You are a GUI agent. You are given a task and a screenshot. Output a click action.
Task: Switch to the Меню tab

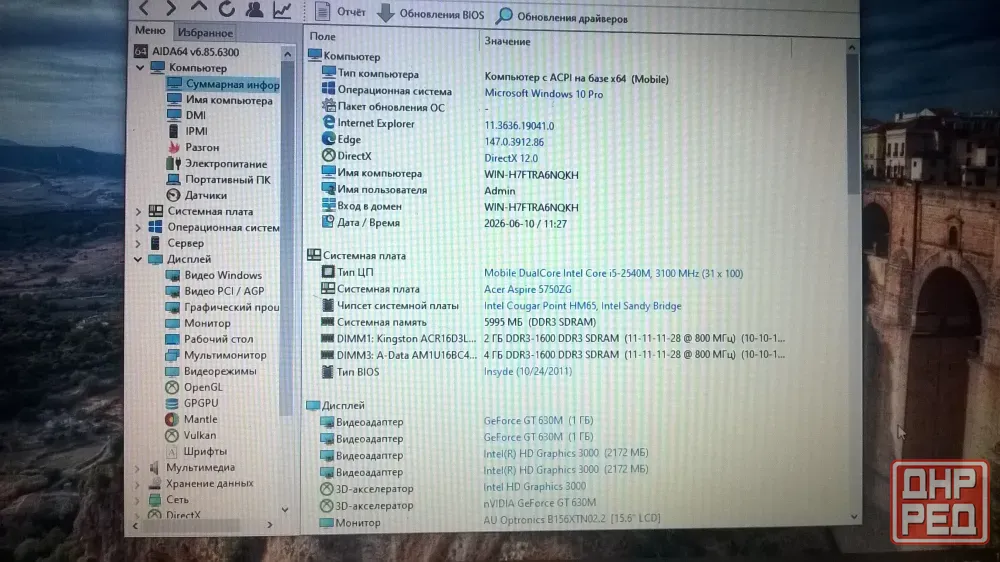150,31
